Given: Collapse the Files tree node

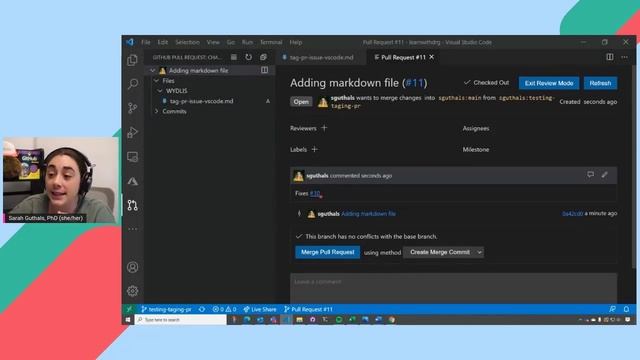Looking at the screenshot, I should tap(156, 81).
